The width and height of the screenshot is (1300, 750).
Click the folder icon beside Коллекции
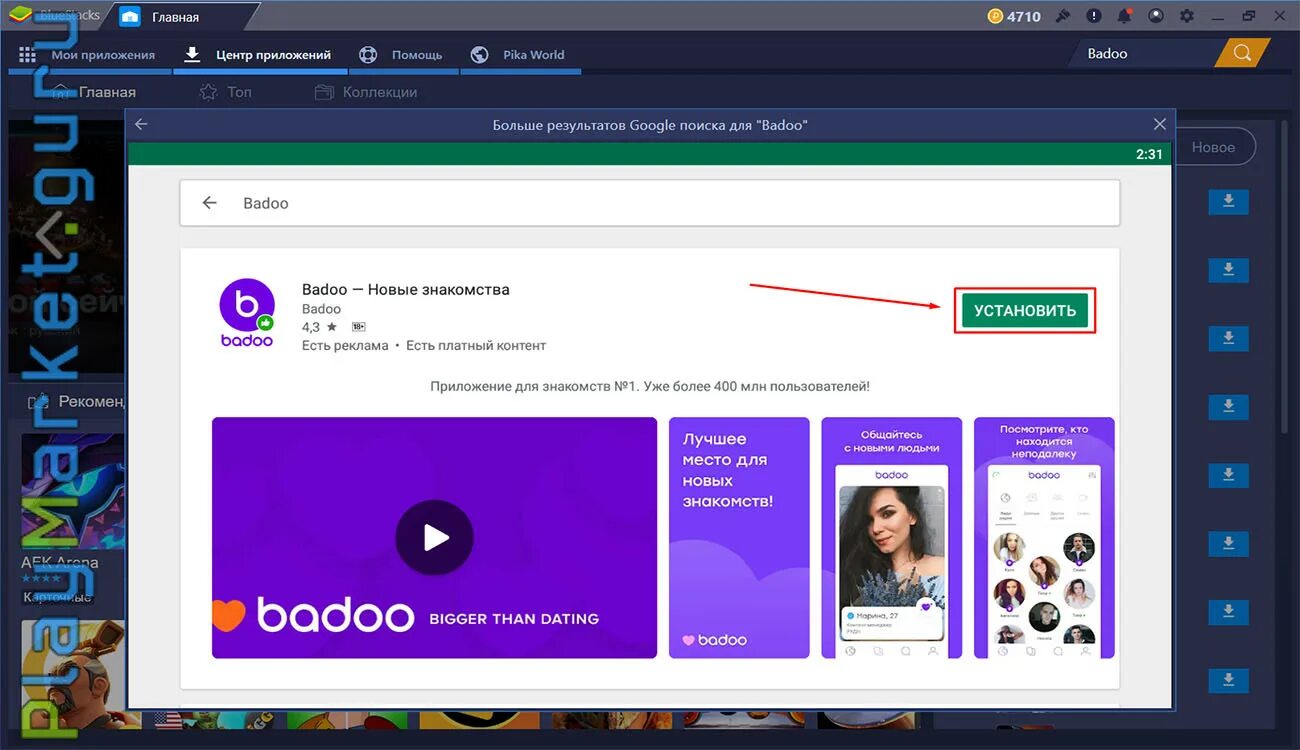pyautogui.click(x=324, y=92)
